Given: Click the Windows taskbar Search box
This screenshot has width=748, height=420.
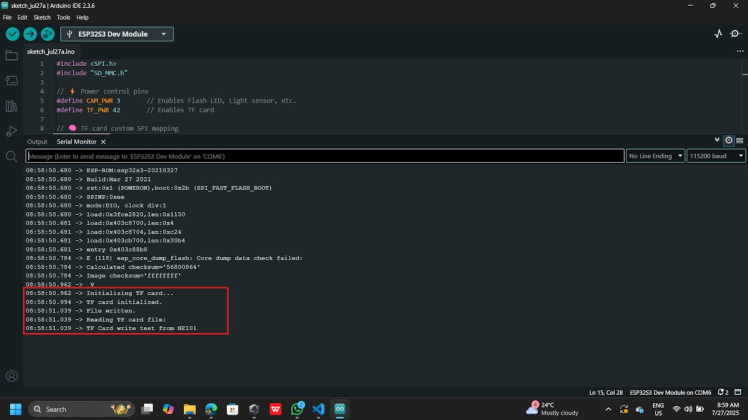Looking at the screenshot, I should tap(70, 409).
